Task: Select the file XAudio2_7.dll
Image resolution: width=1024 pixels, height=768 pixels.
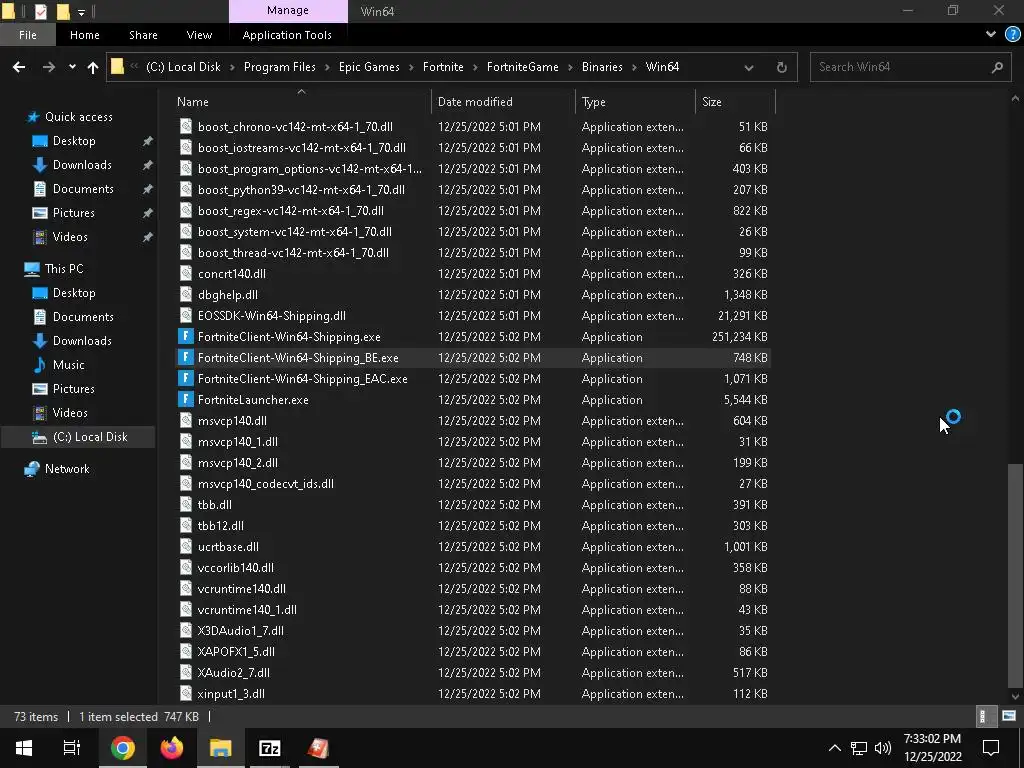Action: pyautogui.click(x=234, y=673)
